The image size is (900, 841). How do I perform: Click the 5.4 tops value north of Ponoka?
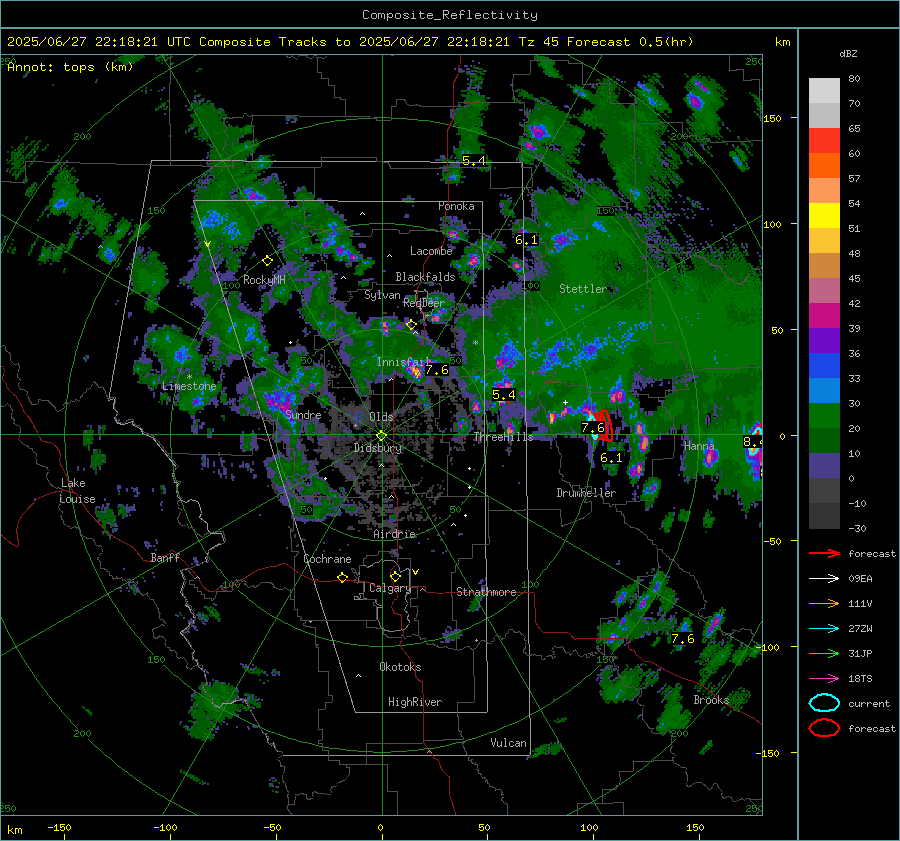click(x=474, y=161)
